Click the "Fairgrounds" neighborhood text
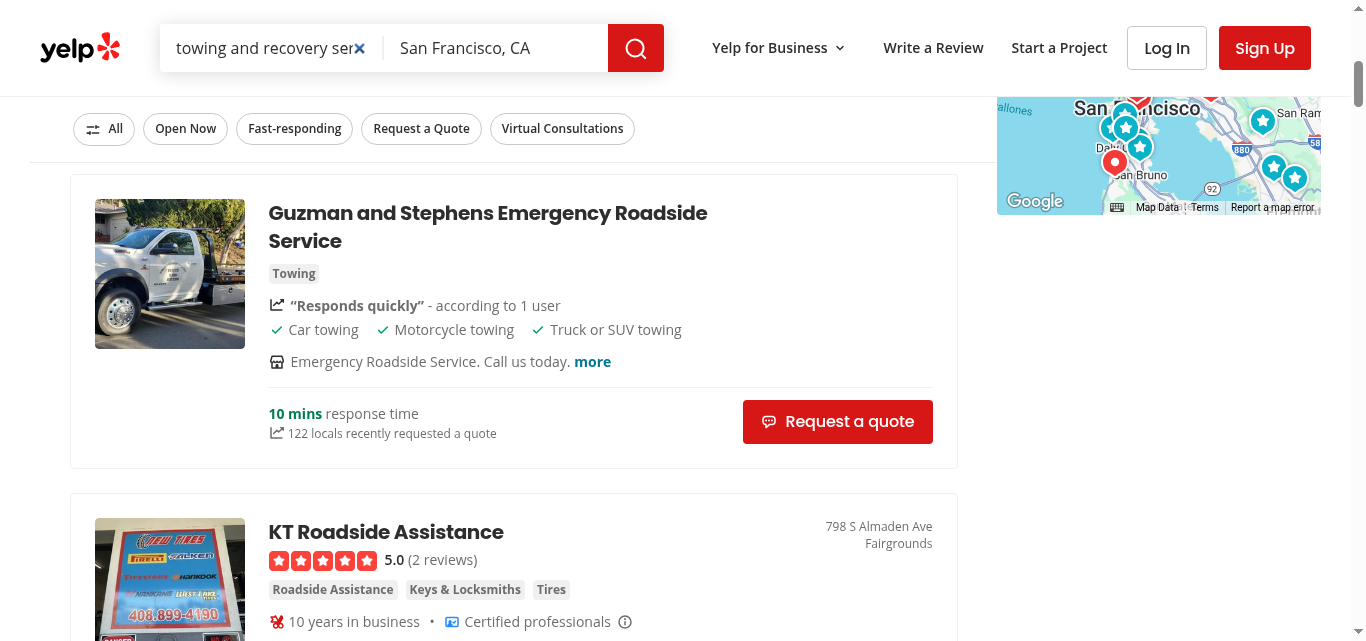The height and width of the screenshot is (641, 1366). 899,544
